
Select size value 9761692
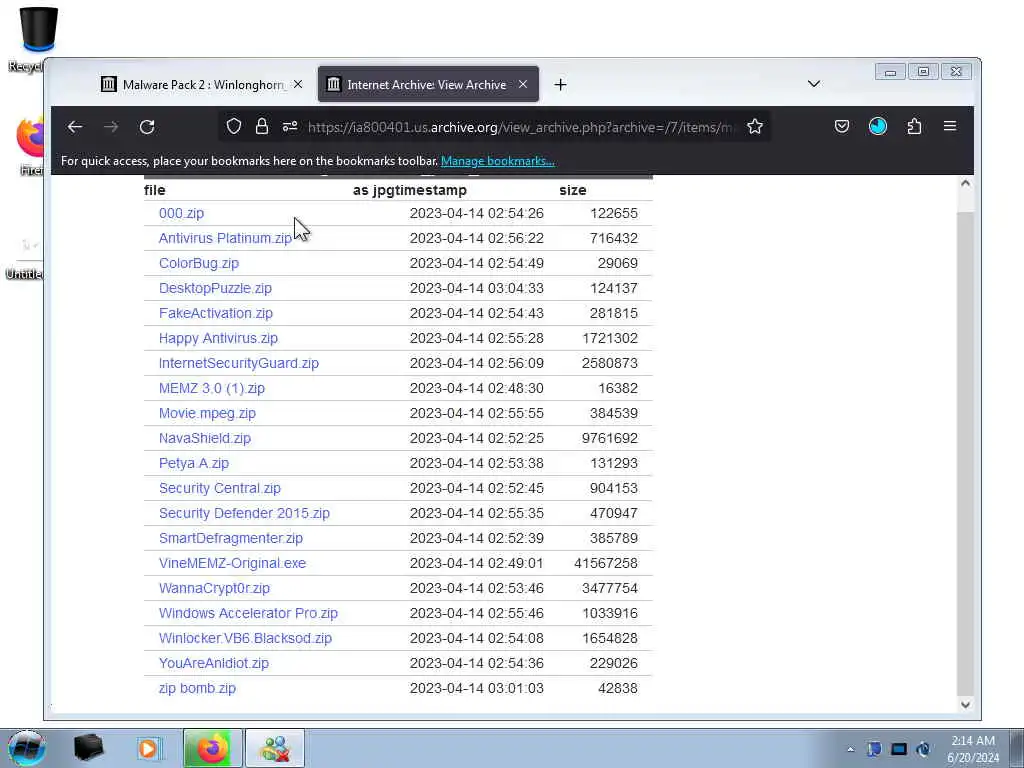[610, 438]
